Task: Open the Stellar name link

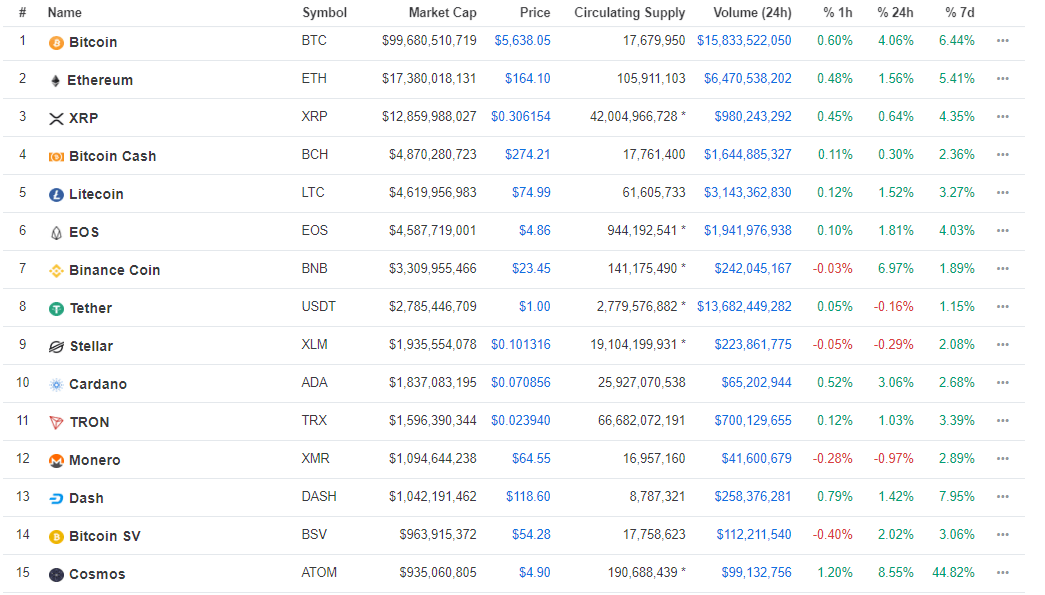Action: [x=92, y=346]
